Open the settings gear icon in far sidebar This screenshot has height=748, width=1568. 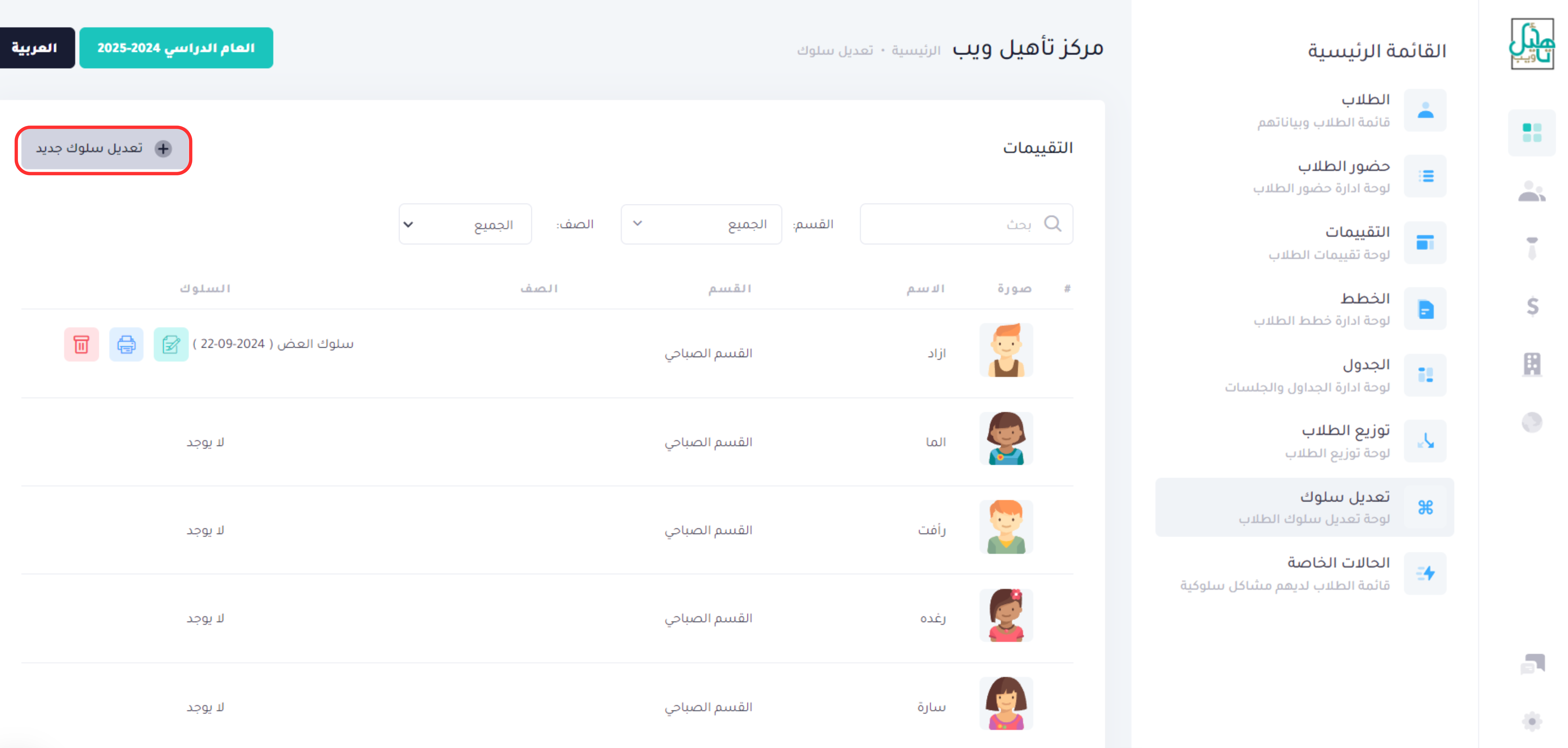pyautogui.click(x=1532, y=721)
